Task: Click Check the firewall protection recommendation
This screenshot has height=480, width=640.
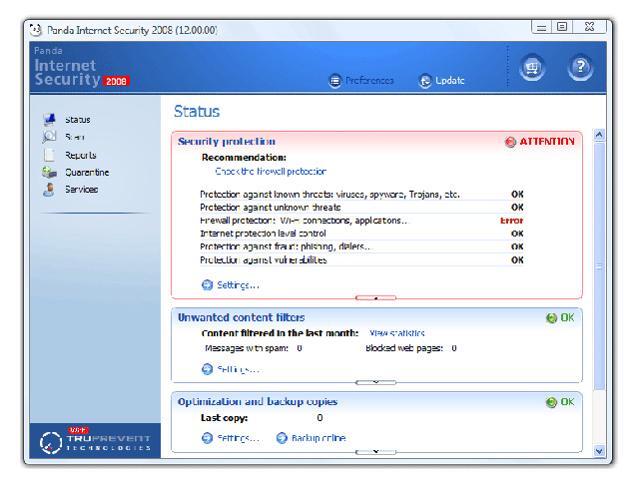Action: [x=271, y=171]
